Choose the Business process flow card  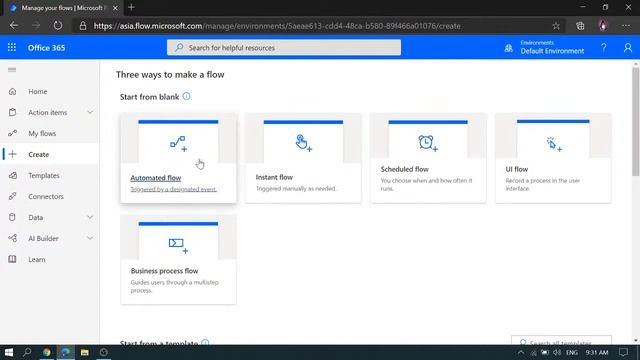[178, 260]
